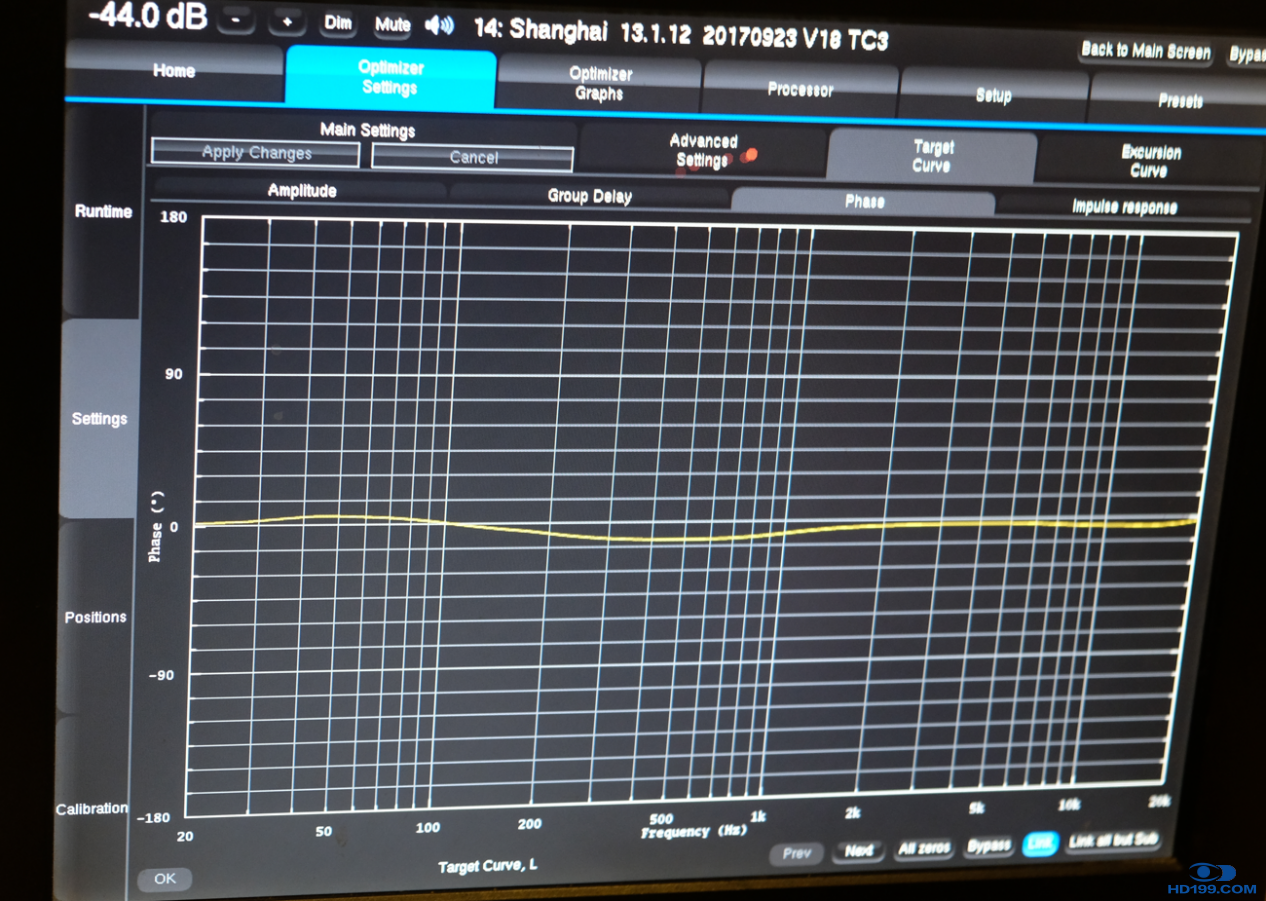The image size is (1266, 901).
Task: Enable Bypass for the target curve
Action: point(988,846)
